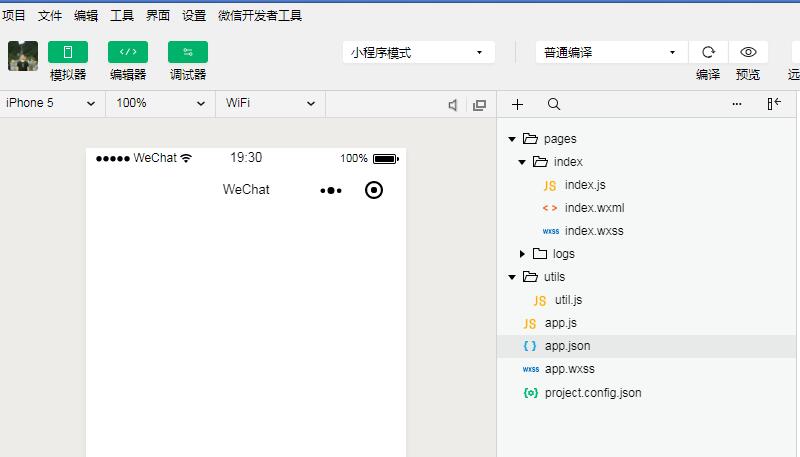Click the 编译 label
The width and height of the screenshot is (800, 457).
pos(708,74)
